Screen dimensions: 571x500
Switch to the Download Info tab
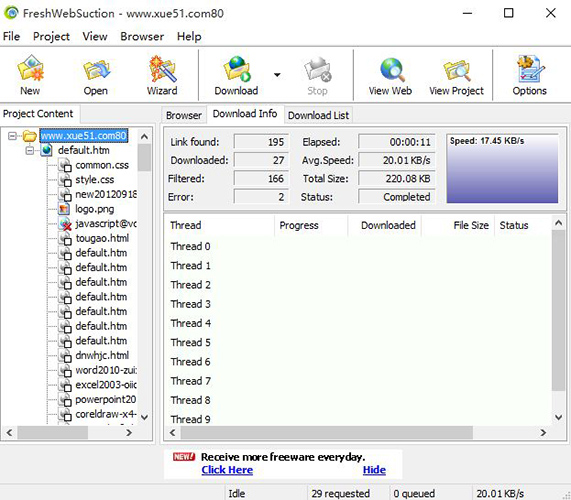(245, 114)
